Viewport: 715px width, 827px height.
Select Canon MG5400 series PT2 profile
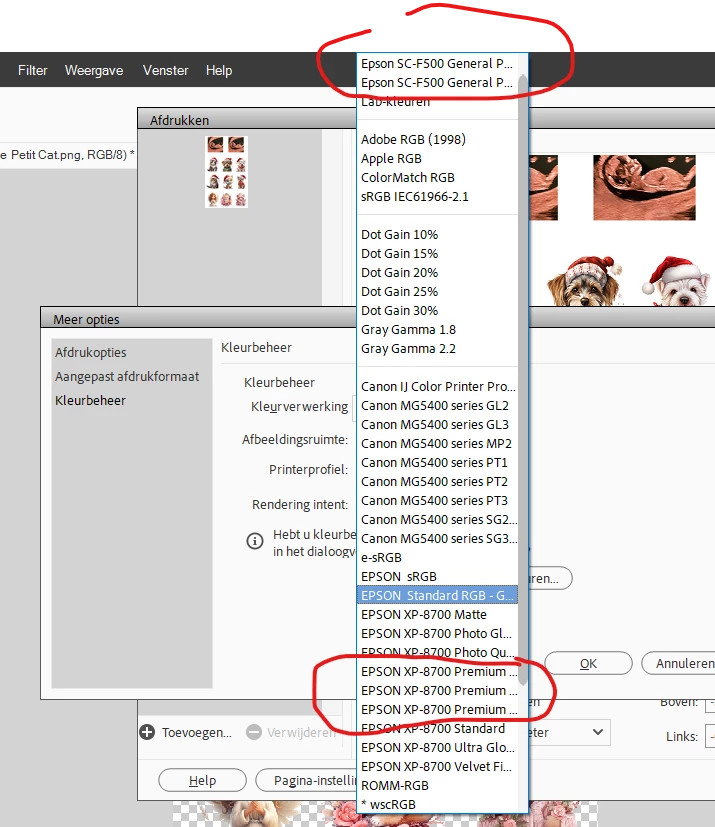coord(437,481)
